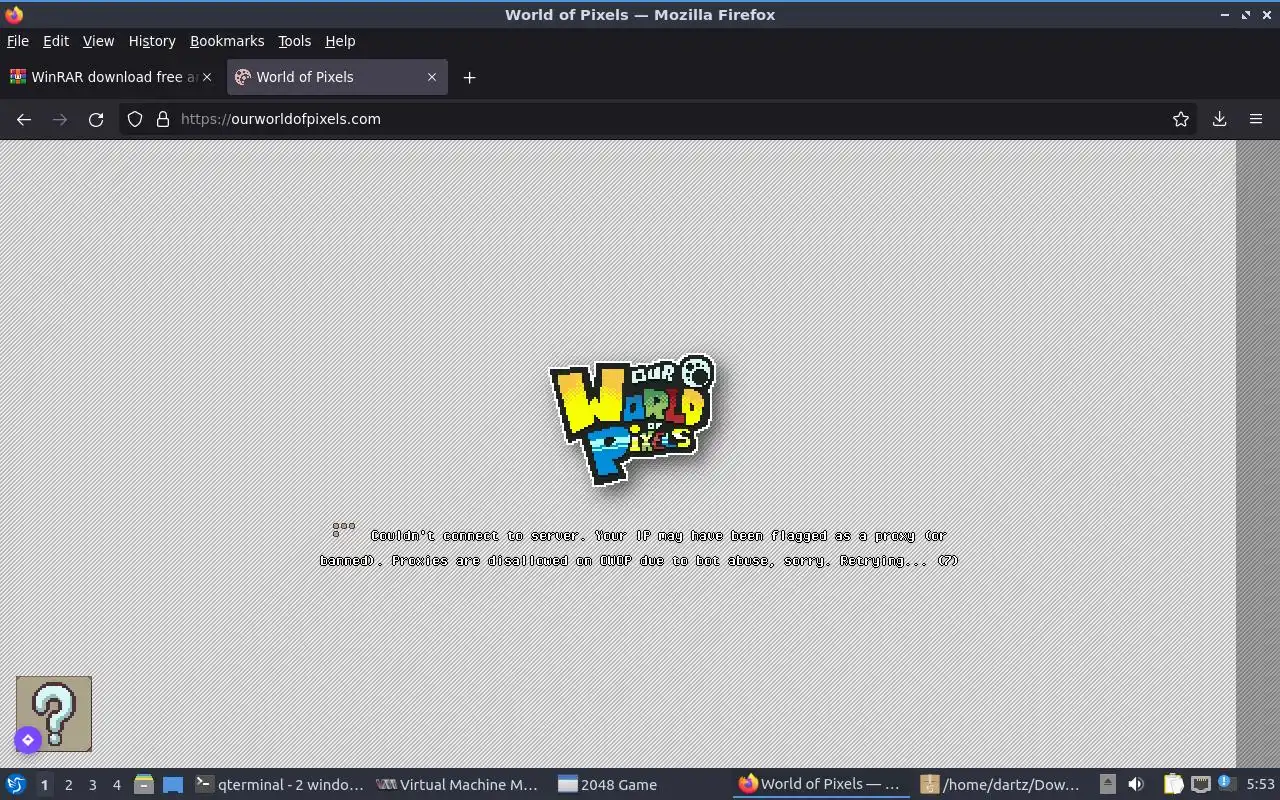Open tracking protection shield icon

pos(135,119)
